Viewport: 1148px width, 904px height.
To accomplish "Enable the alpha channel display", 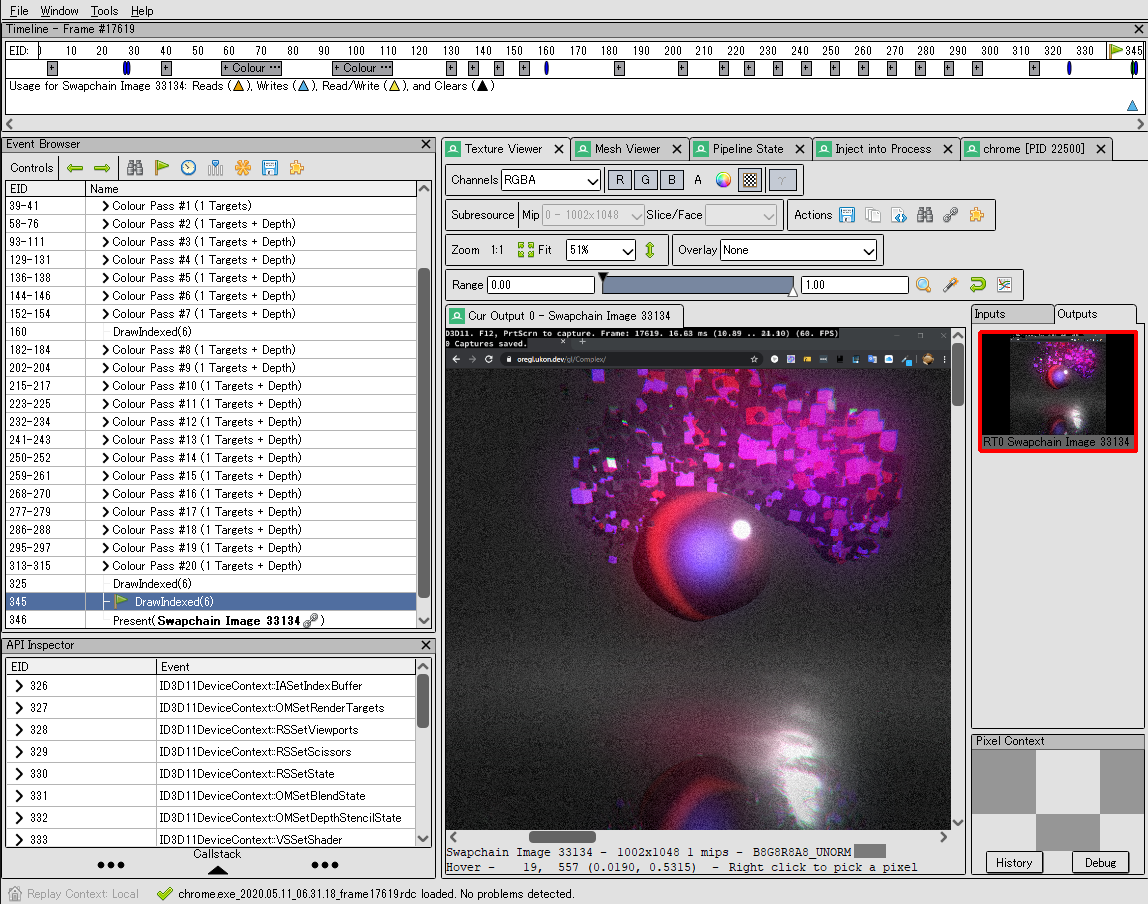I will [x=696, y=179].
